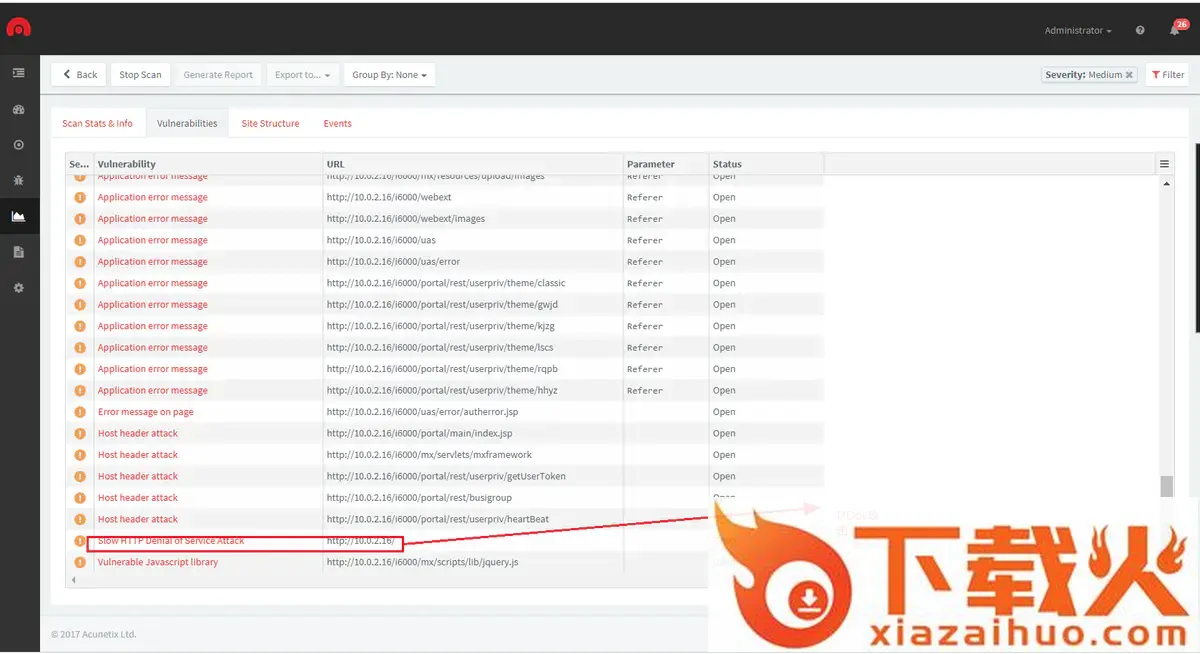Open the table column options menu icon
The image size is (1200, 654).
(1164, 164)
